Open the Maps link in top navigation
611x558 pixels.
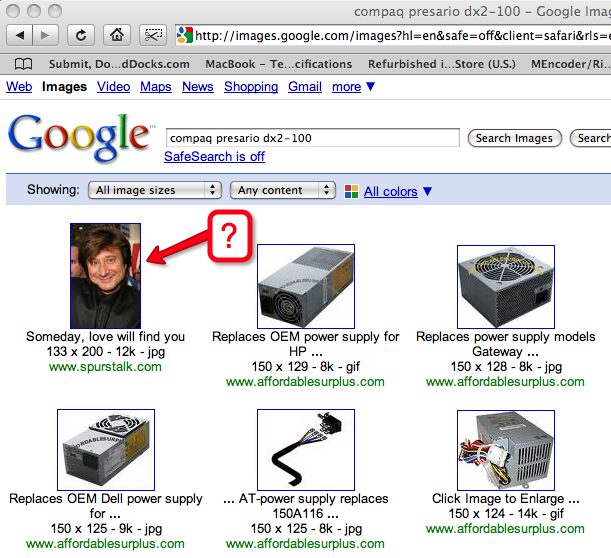(x=155, y=87)
